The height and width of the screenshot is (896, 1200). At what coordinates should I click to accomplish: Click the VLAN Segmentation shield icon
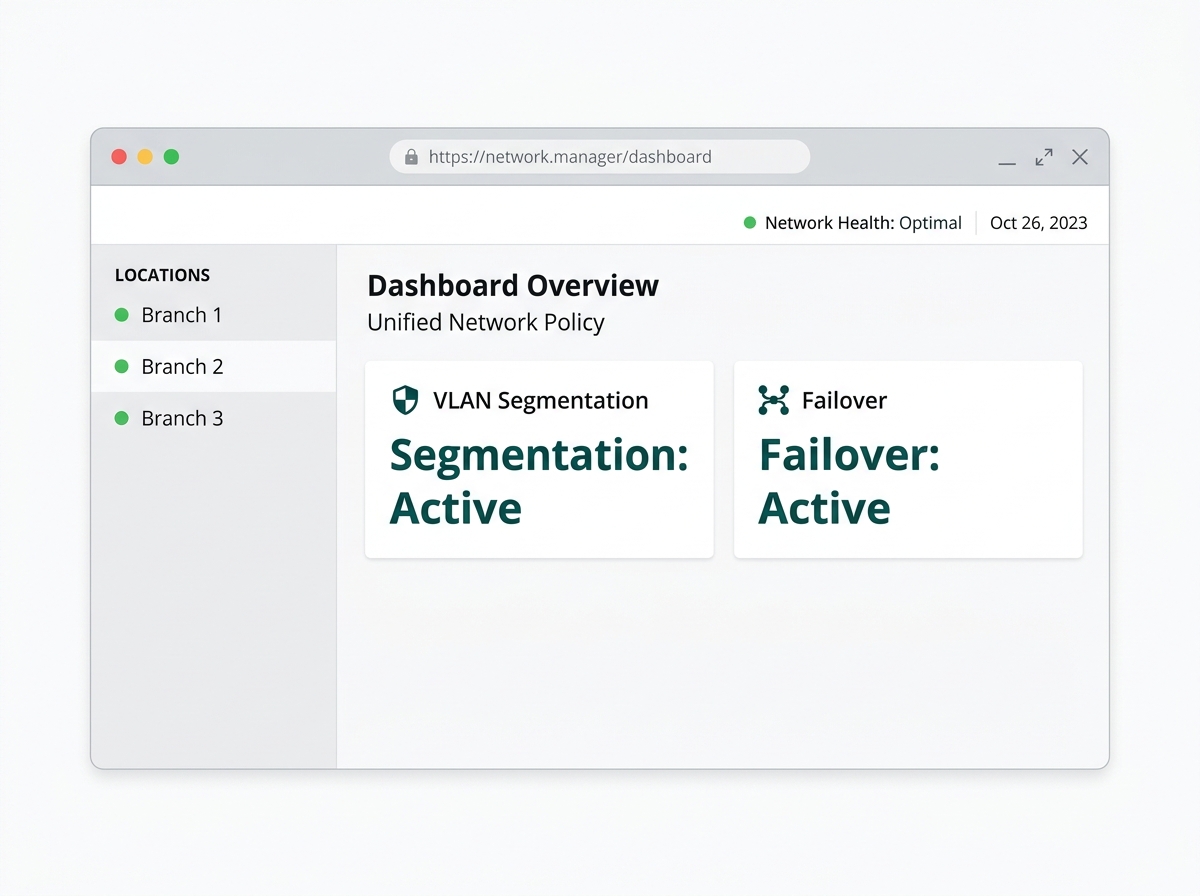[404, 401]
